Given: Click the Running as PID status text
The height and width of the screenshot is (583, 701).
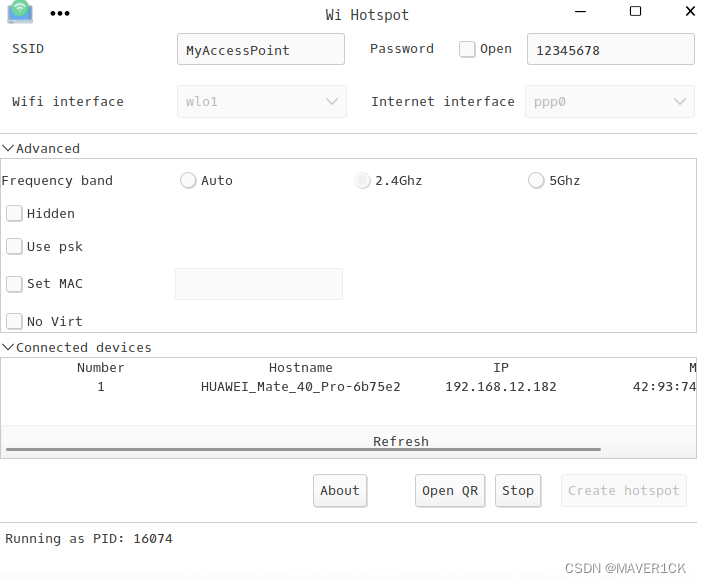Looking at the screenshot, I should (x=89, y=539).
